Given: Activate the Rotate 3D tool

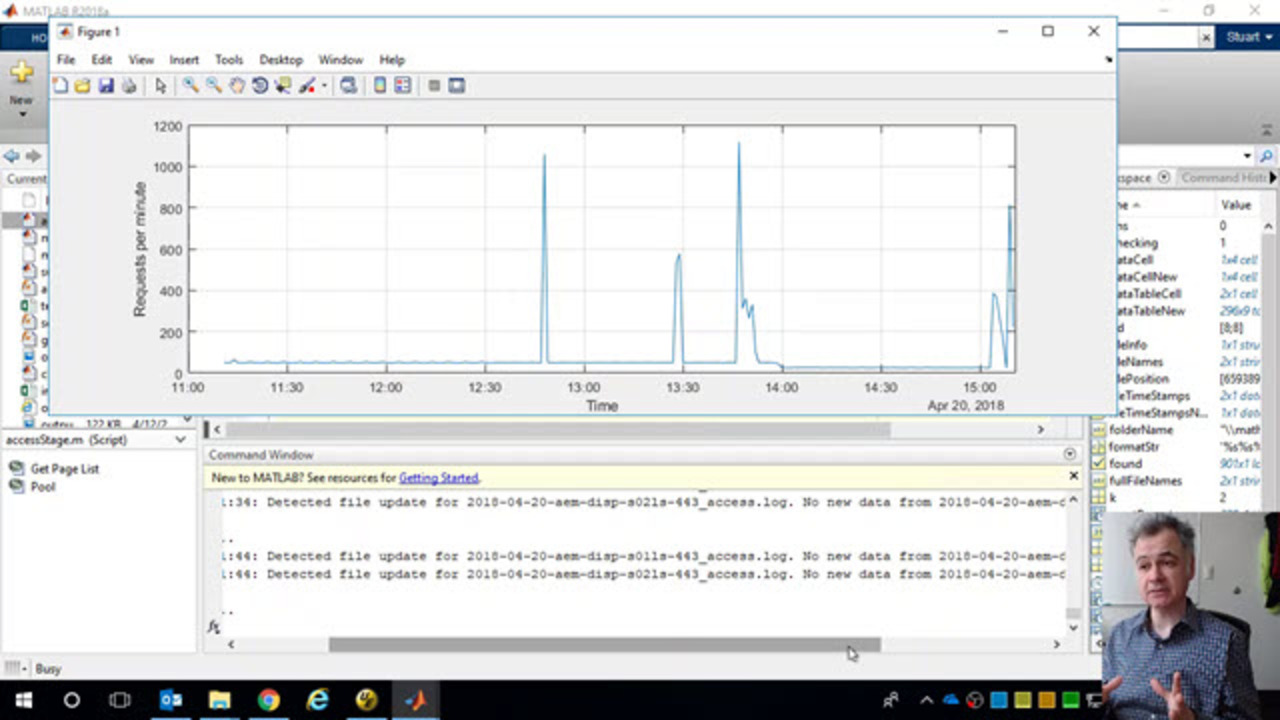Looking at the screenshot, I should point(260,86).
